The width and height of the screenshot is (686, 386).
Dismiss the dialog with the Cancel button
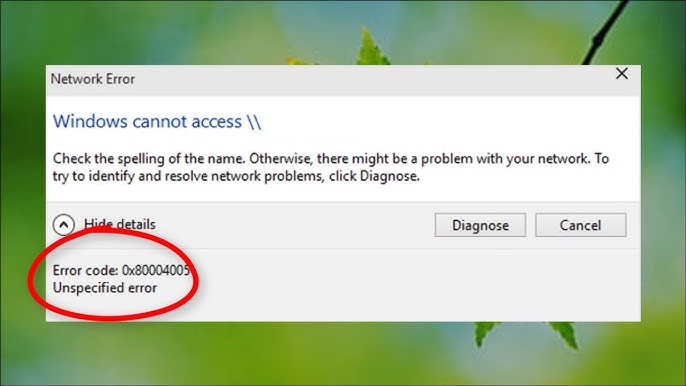pyautogui.click(x=581, y=225)
